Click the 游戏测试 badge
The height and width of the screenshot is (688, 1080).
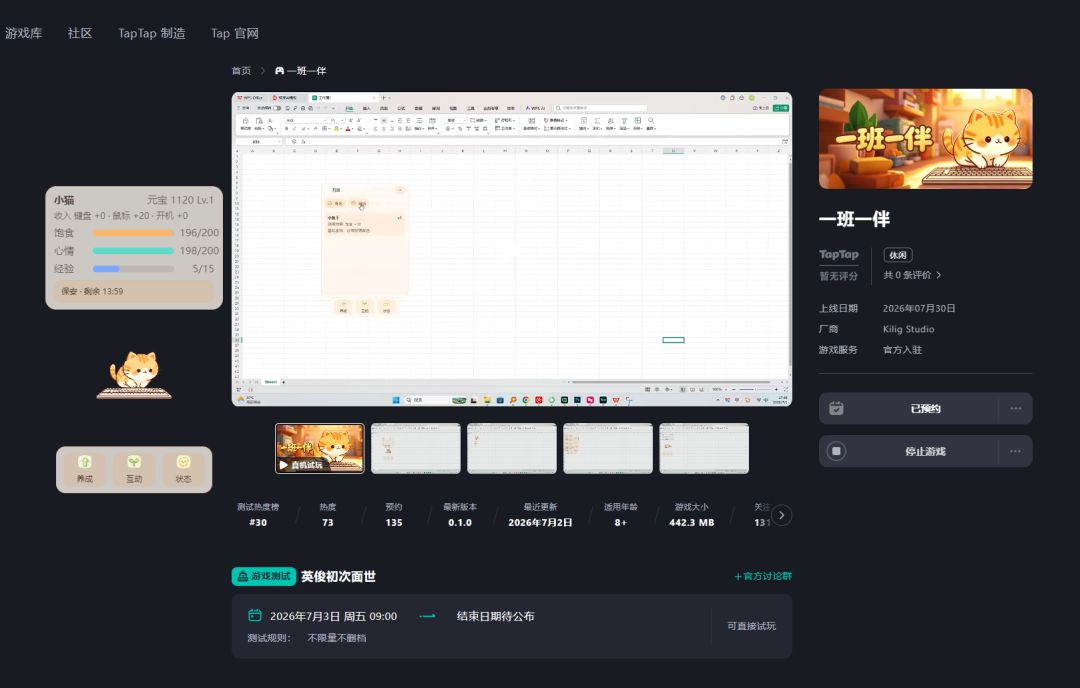click(264, 576)
